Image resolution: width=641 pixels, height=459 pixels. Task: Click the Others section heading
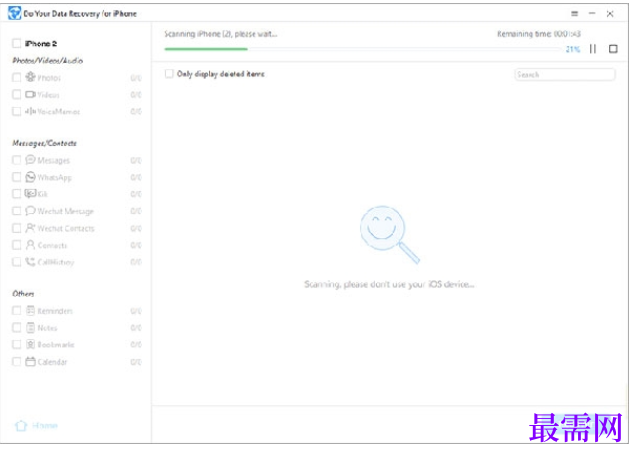23,293
